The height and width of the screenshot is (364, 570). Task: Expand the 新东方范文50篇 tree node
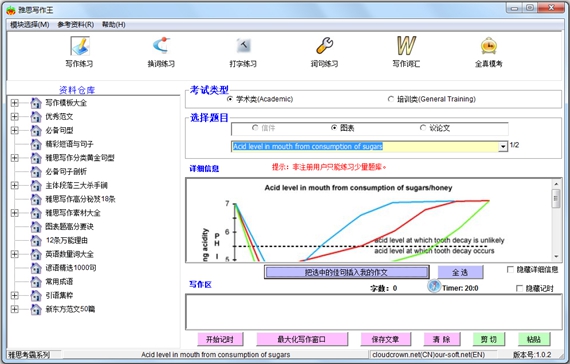pyautogui.click(x=15, y=309)
